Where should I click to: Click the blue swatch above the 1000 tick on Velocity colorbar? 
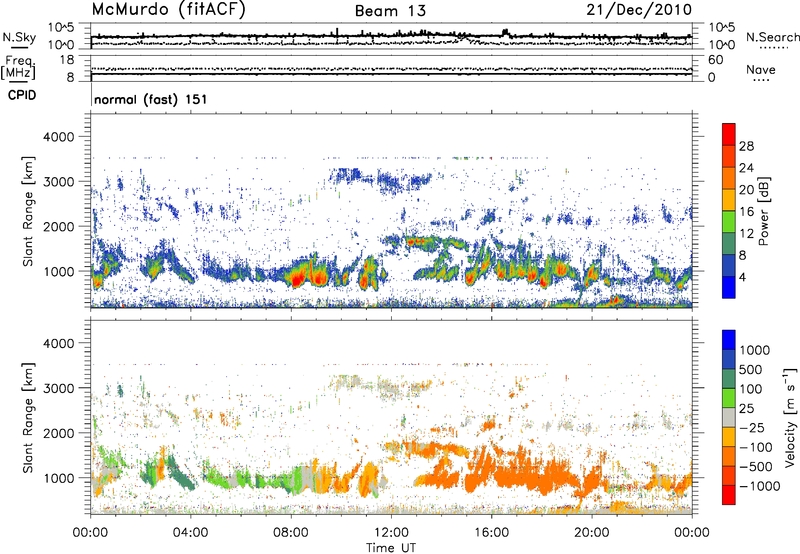[x=729, y=340]
